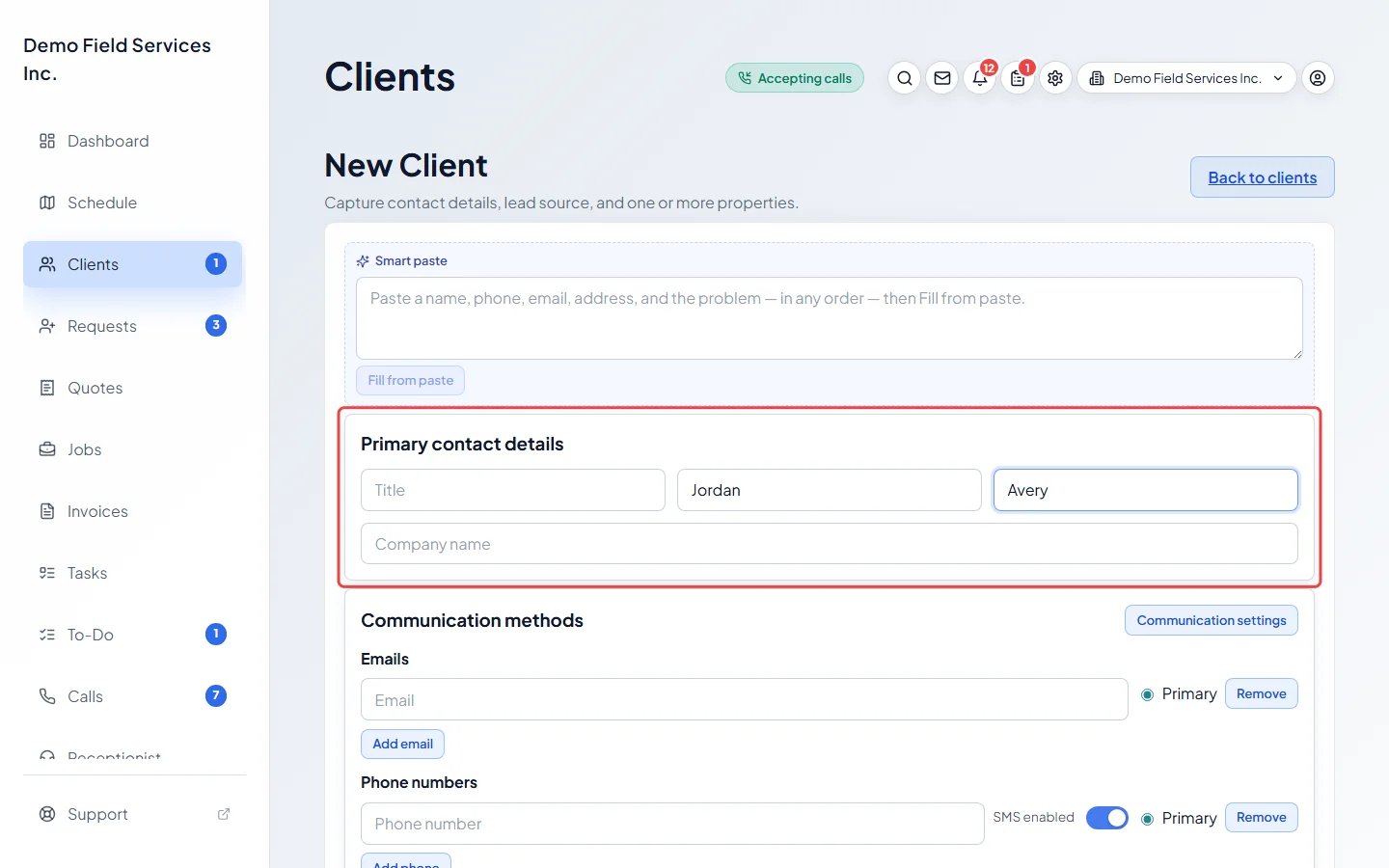Click the Accepting calls status pill
The width and height of the screenshot is (1389, 868).
(x=795, y=78)
